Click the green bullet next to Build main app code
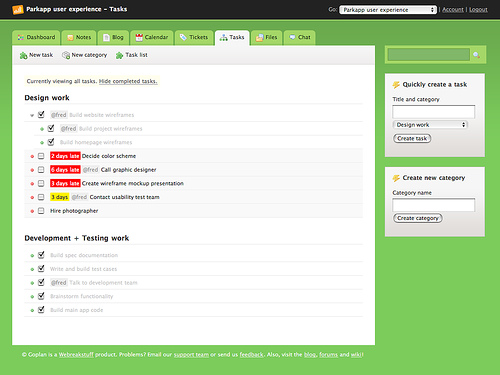The width and height of the screenshot is (500, 375). 32,310
